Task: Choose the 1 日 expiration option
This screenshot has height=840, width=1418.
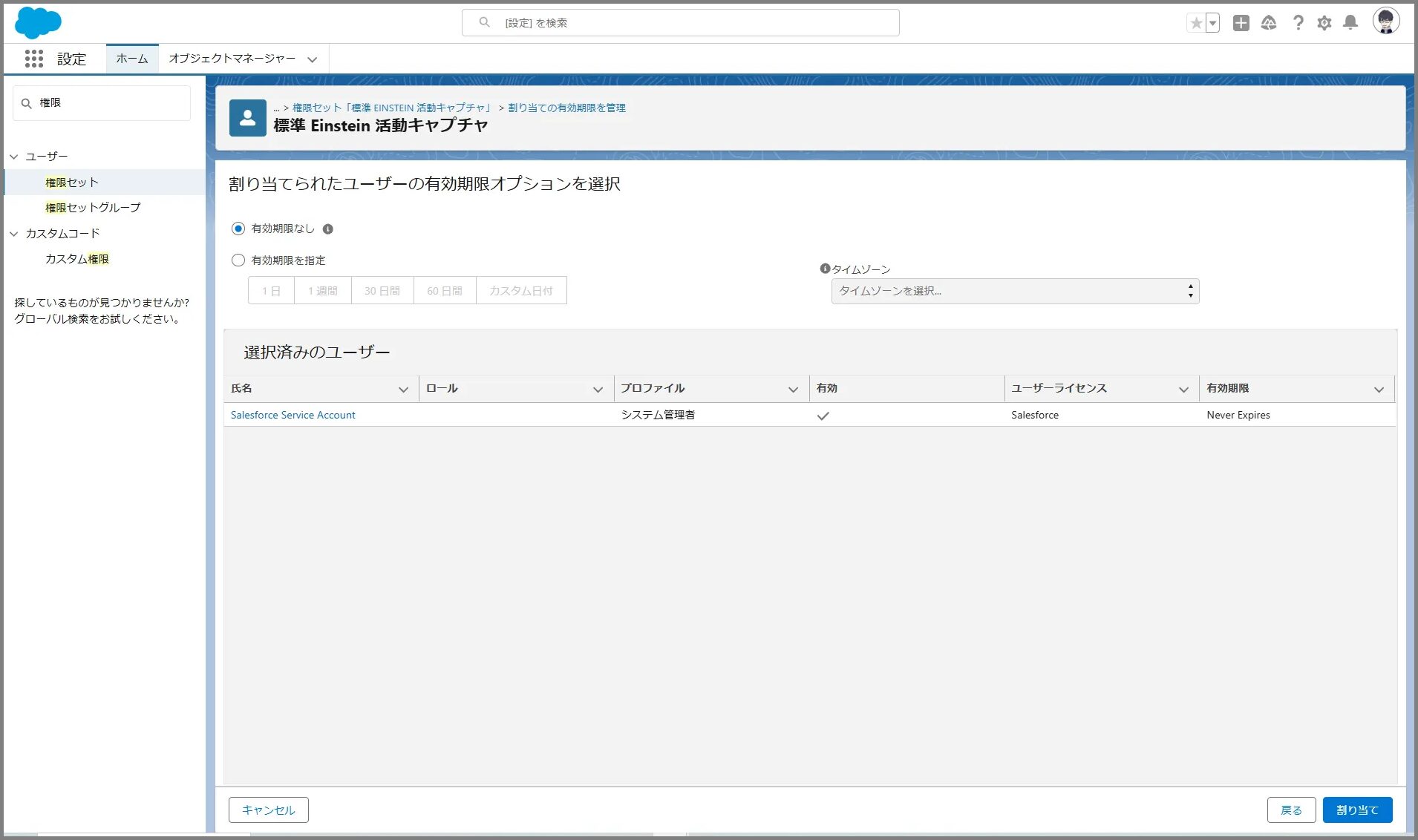Action: click(x=271, y=291)
